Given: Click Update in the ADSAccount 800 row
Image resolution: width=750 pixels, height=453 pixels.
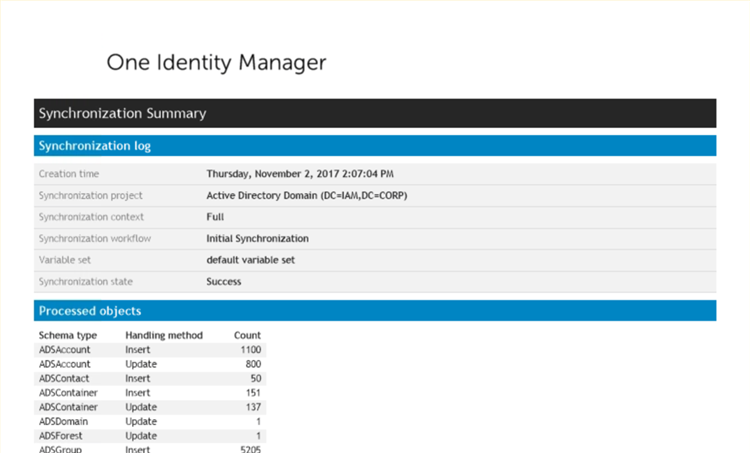Looking at the screenshot, I should pyautogui.click(x=141, y=364).
